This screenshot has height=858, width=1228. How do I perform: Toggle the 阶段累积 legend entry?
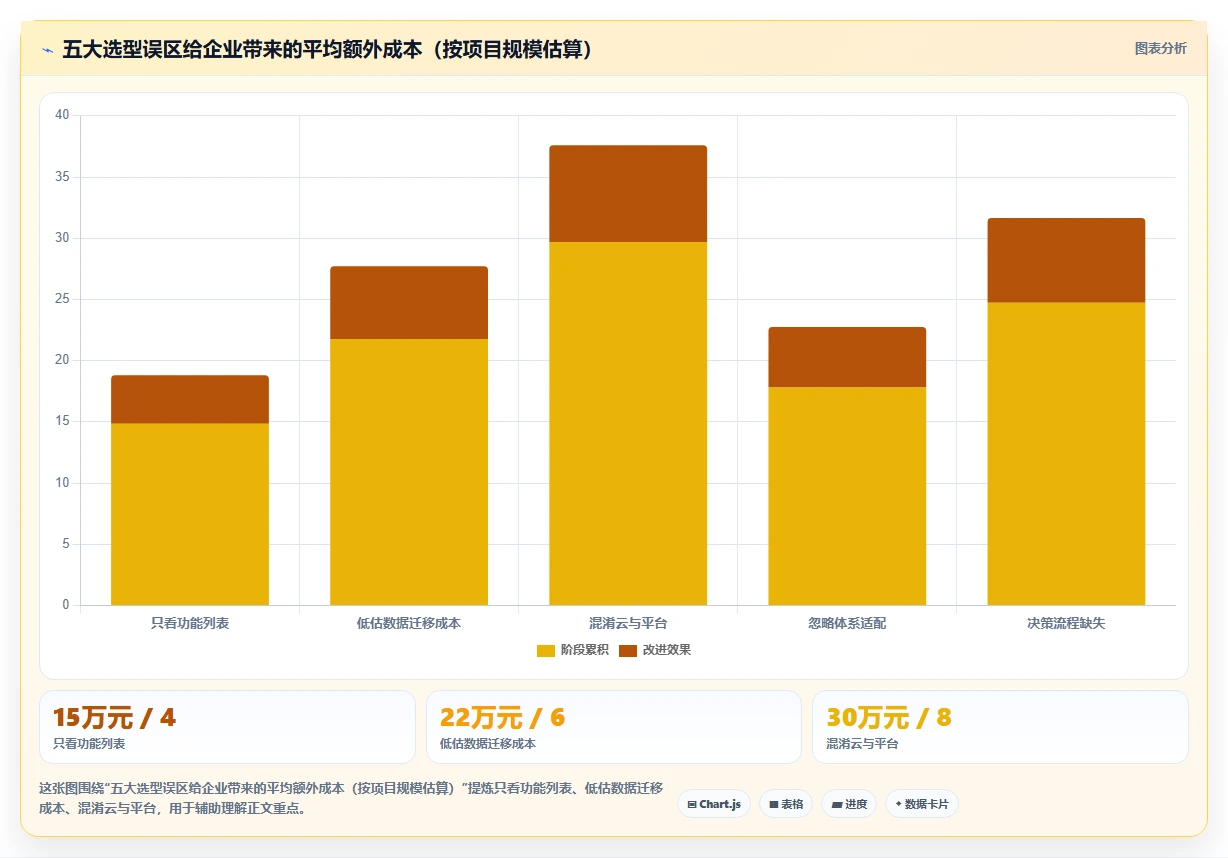[x=573, y=650]
